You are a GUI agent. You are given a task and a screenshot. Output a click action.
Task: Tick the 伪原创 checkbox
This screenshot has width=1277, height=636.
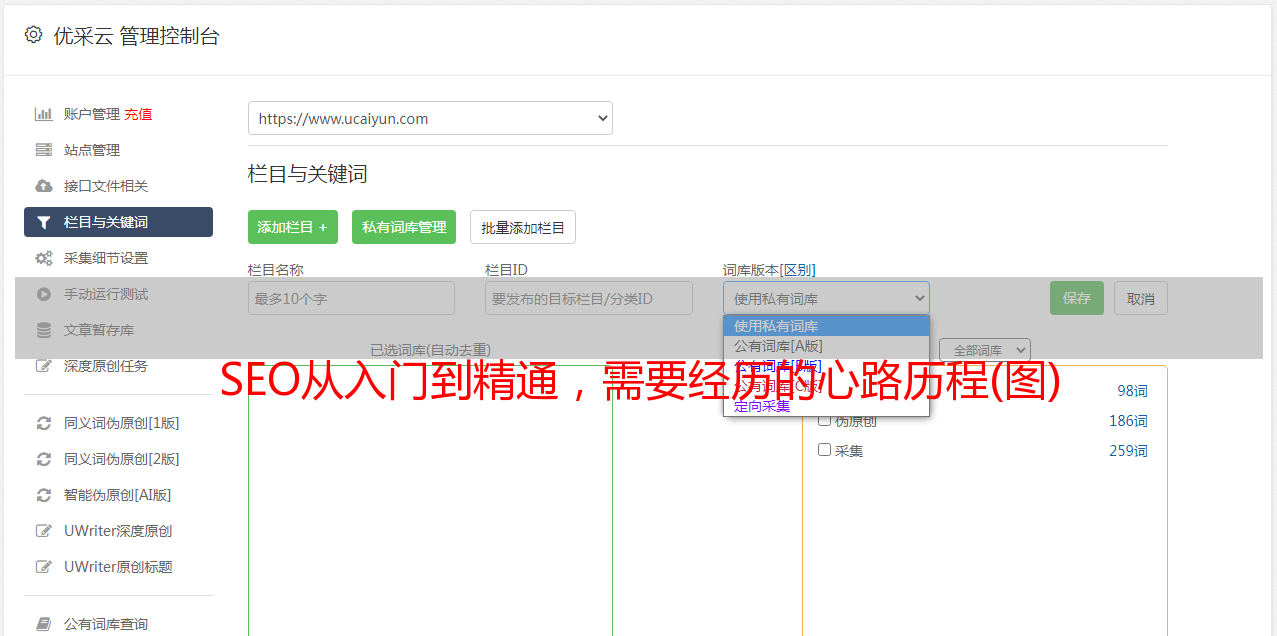click(x=825, y=421)
